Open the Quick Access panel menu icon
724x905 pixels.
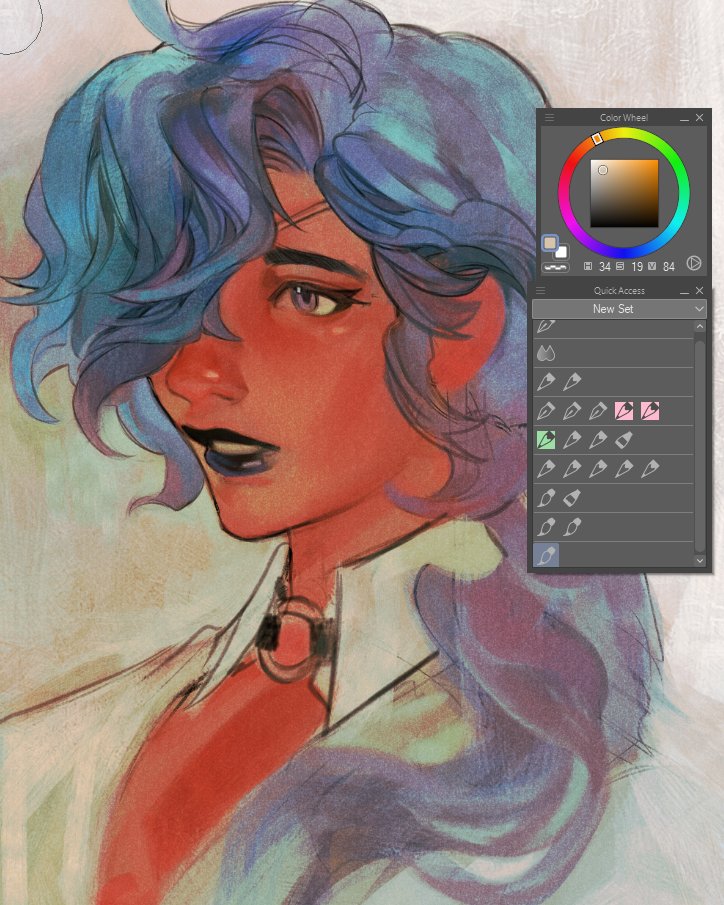(541, 290)
